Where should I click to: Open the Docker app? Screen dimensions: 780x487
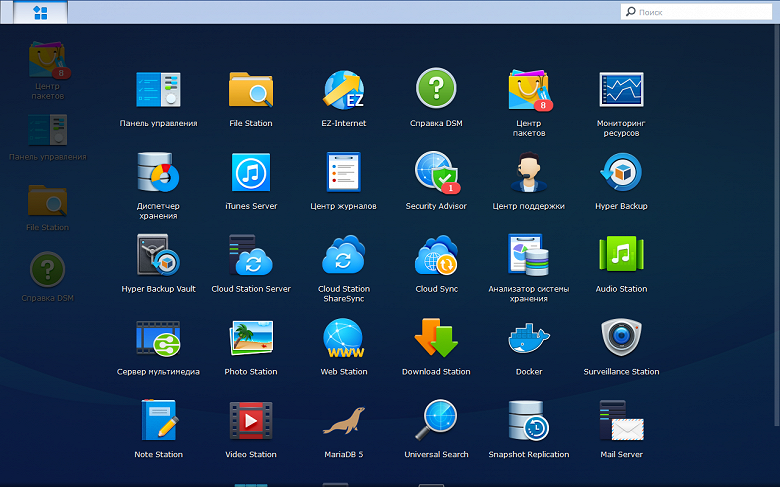pos(528,339)
